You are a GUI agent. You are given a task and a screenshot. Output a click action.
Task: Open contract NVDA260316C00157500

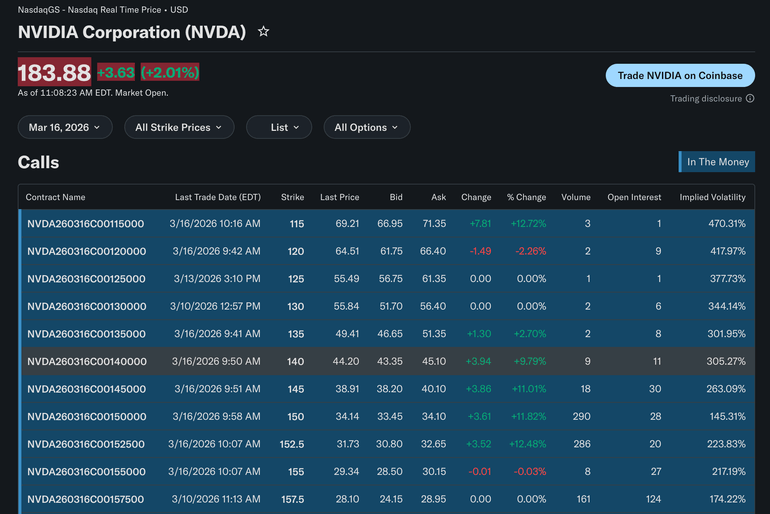click(x=86, y=499)
